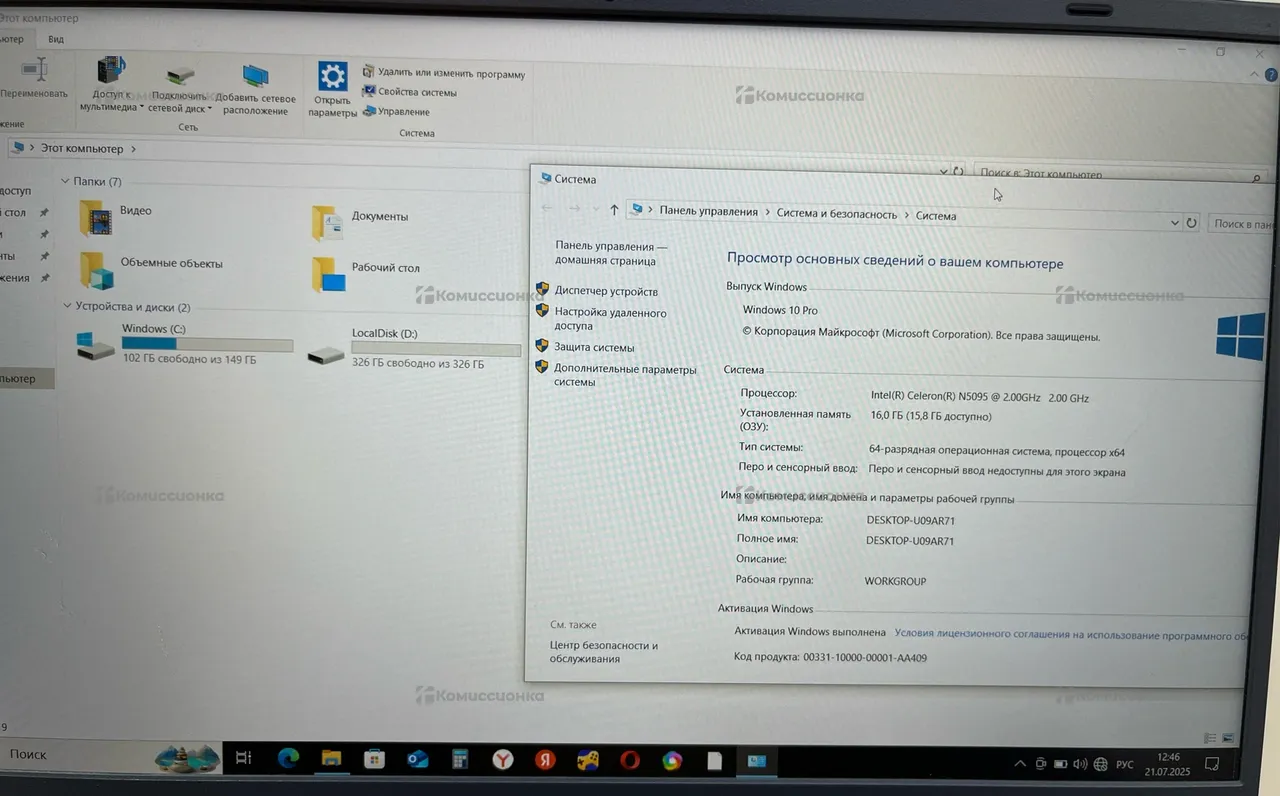Open Microsoft Store from the taskbar
Image resolution: width=1280 pixels, height=796 pixels.
[x=374, y=759]
